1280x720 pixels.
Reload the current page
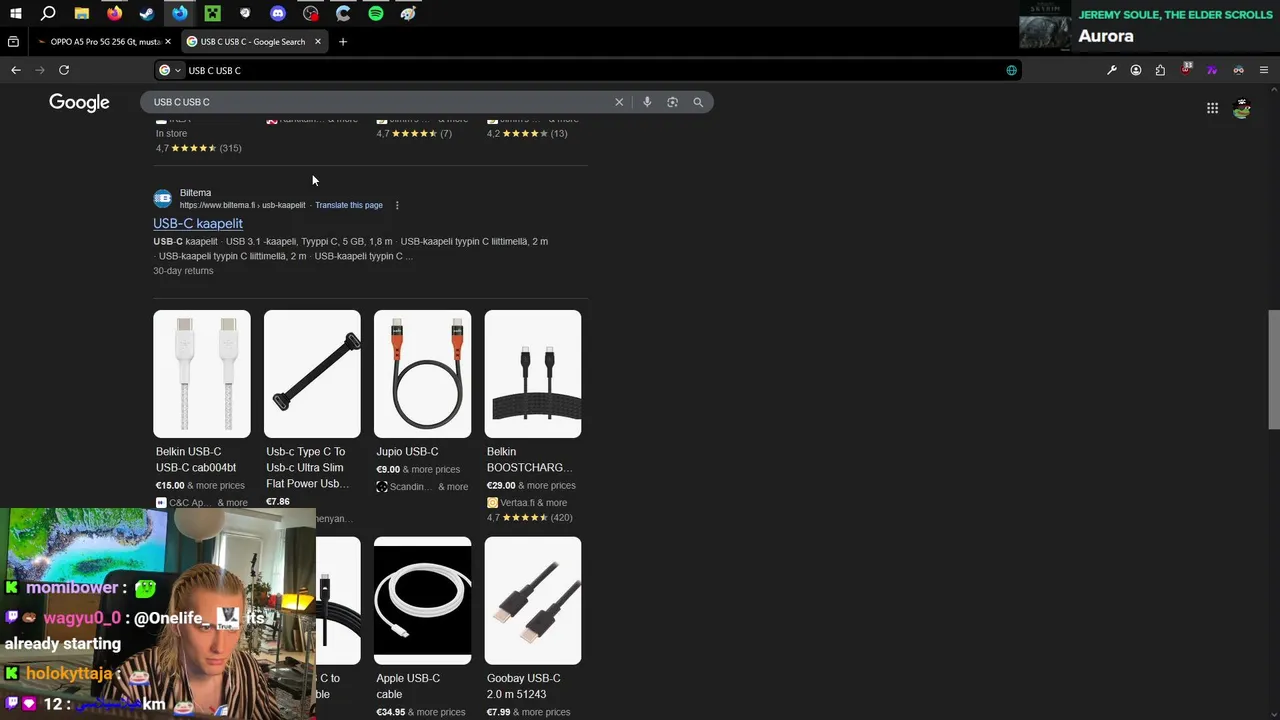(64, 70)
